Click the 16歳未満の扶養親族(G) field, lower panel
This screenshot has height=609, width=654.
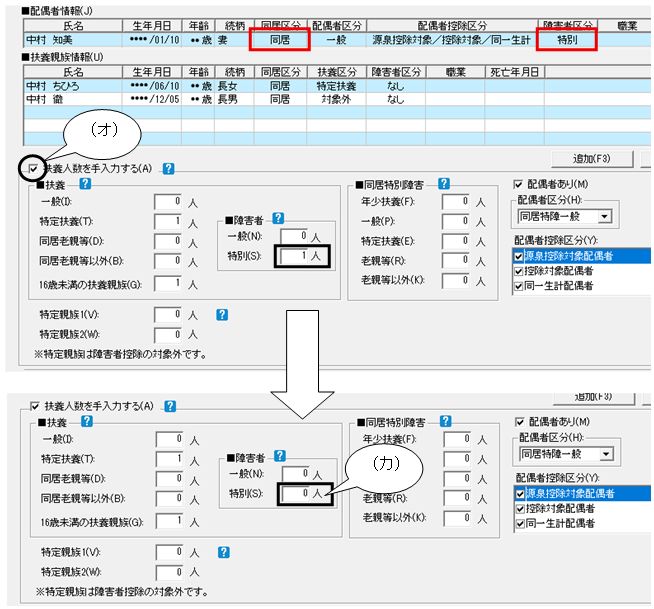(x=169, y=521)
